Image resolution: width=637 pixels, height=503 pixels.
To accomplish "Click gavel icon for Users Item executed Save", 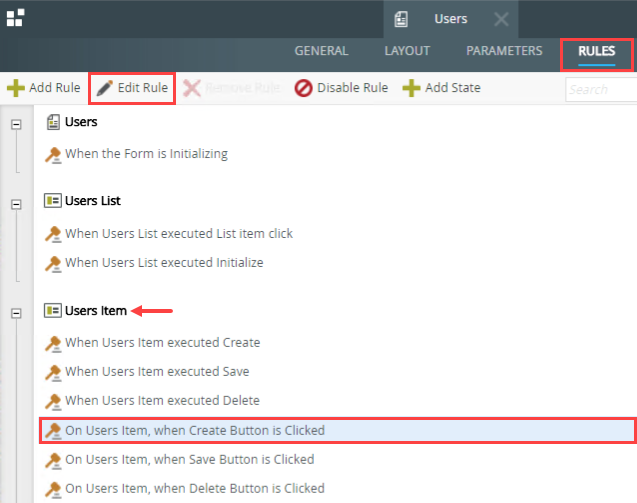I will [x=53, y=373].
